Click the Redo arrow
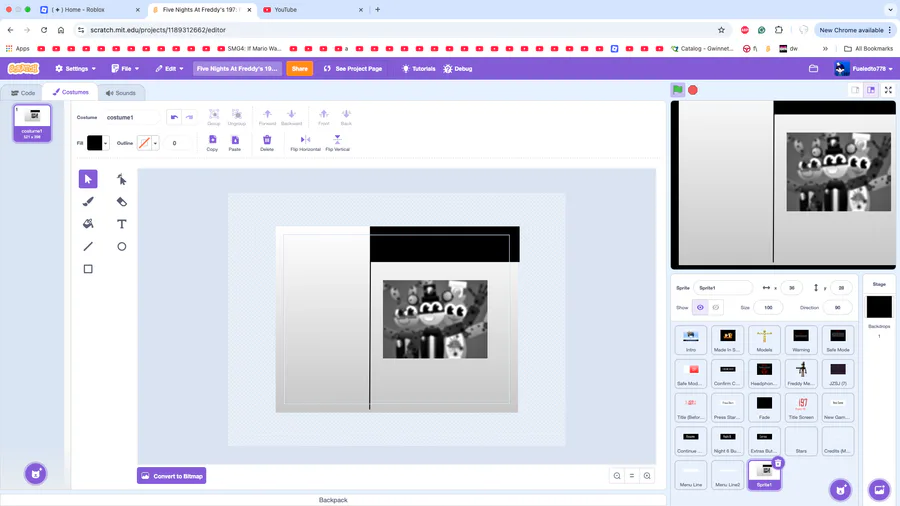This screenshot has height=506, width=900. [x=189, y=117]
